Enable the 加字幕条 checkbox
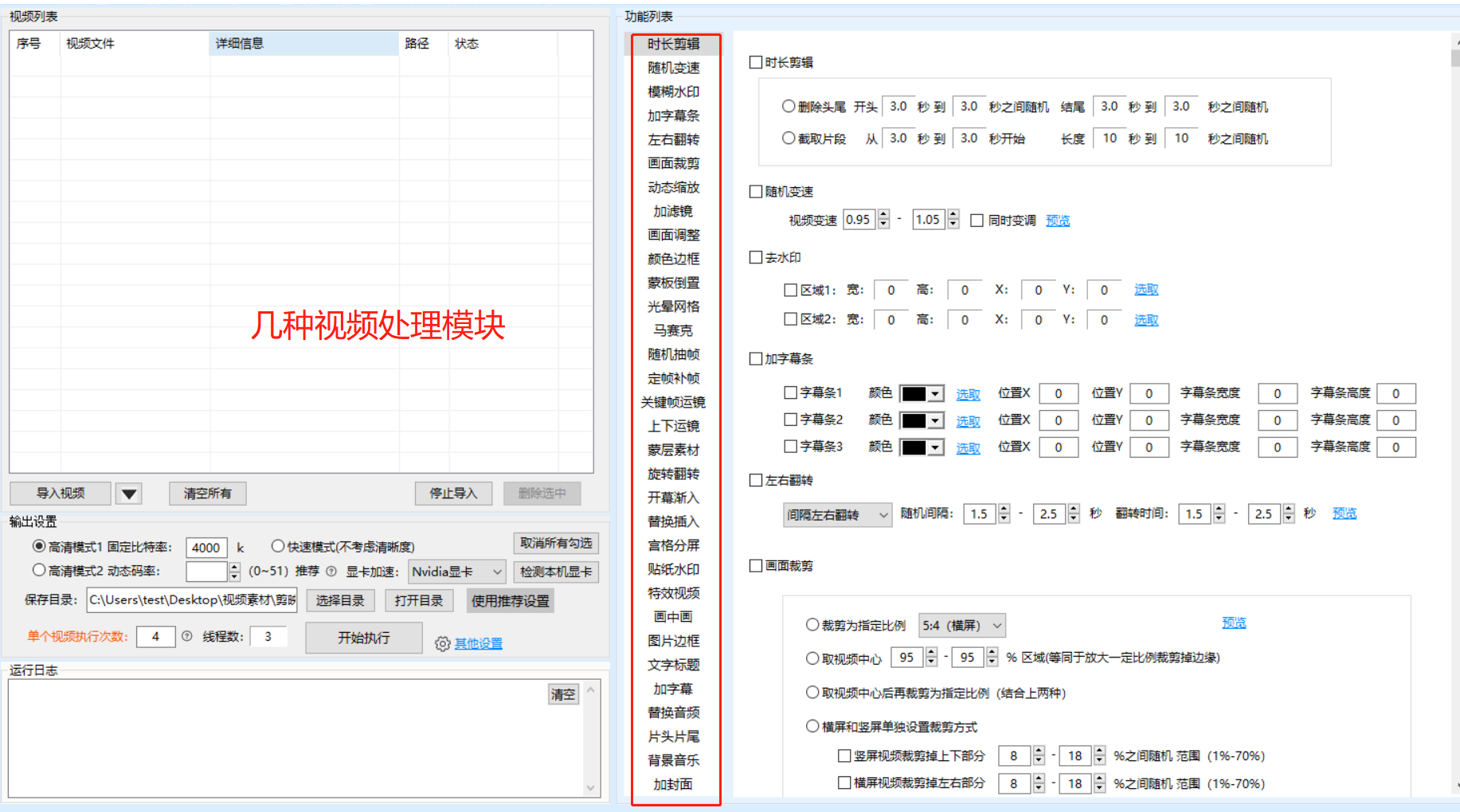Viewport: 1460px width, 812px height. coord(756,358)
